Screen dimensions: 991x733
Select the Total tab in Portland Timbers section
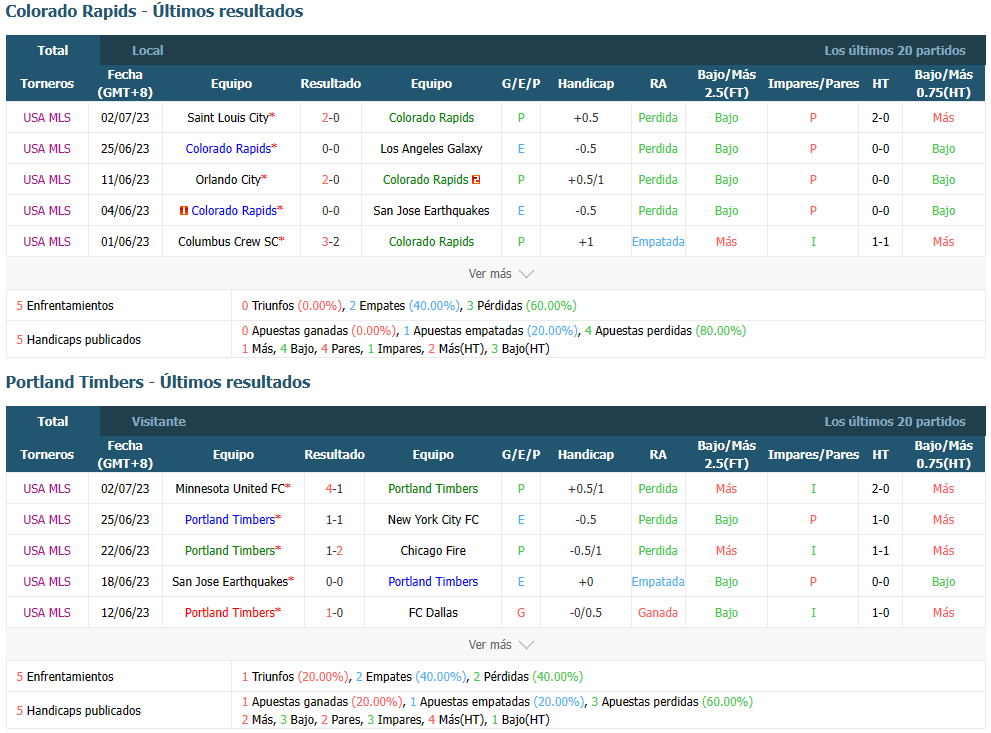[x=53, y=421]
